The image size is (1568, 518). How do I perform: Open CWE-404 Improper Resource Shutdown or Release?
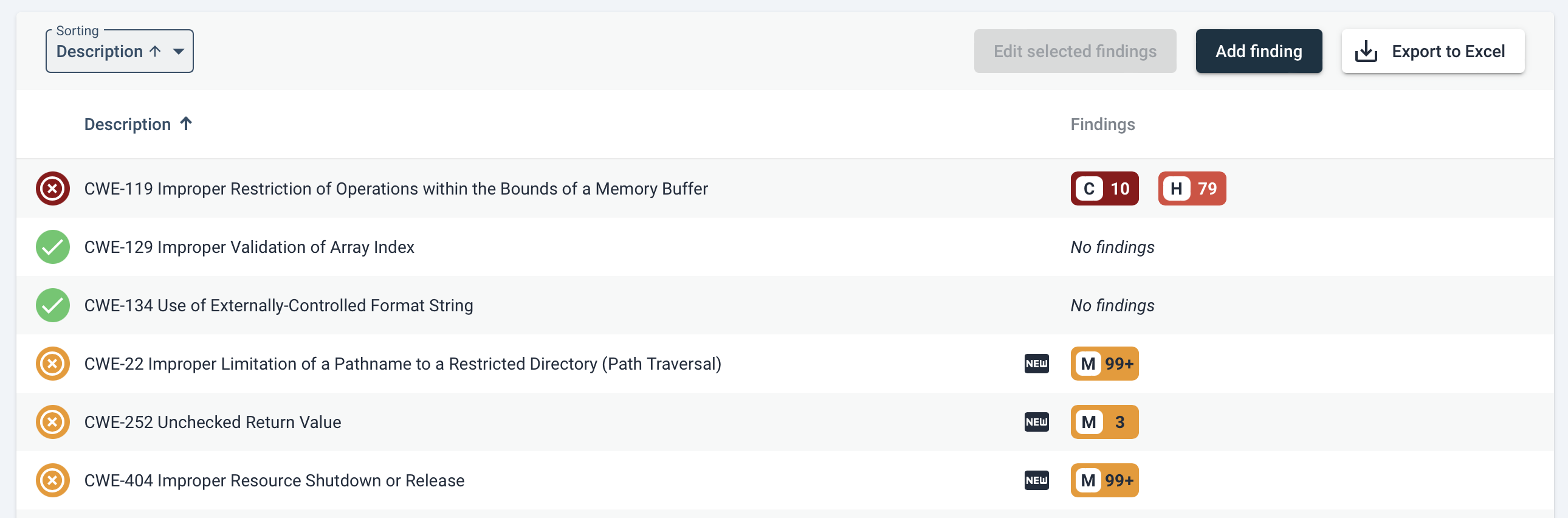click(274, 481)
